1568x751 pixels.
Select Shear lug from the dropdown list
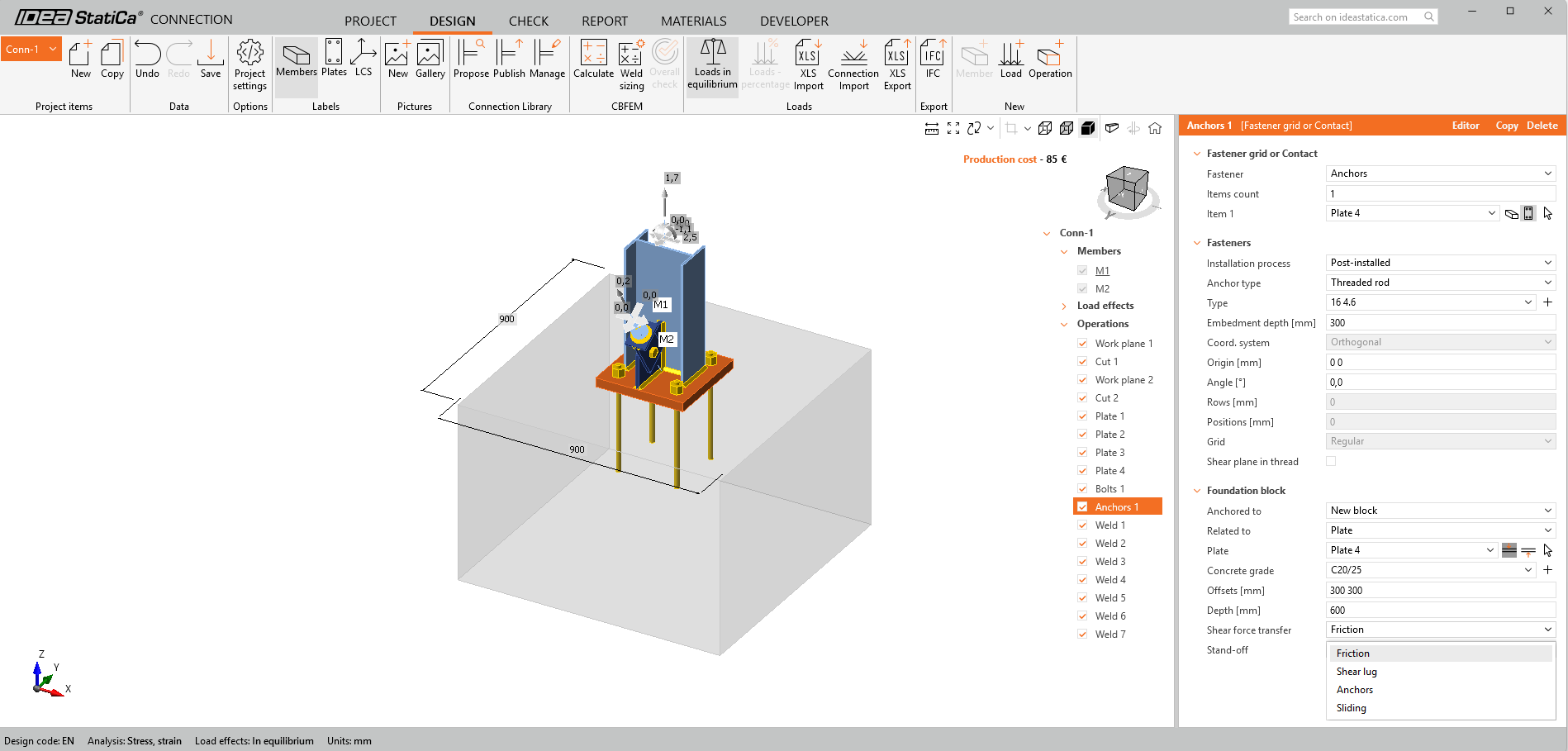tap(1441, 672)
